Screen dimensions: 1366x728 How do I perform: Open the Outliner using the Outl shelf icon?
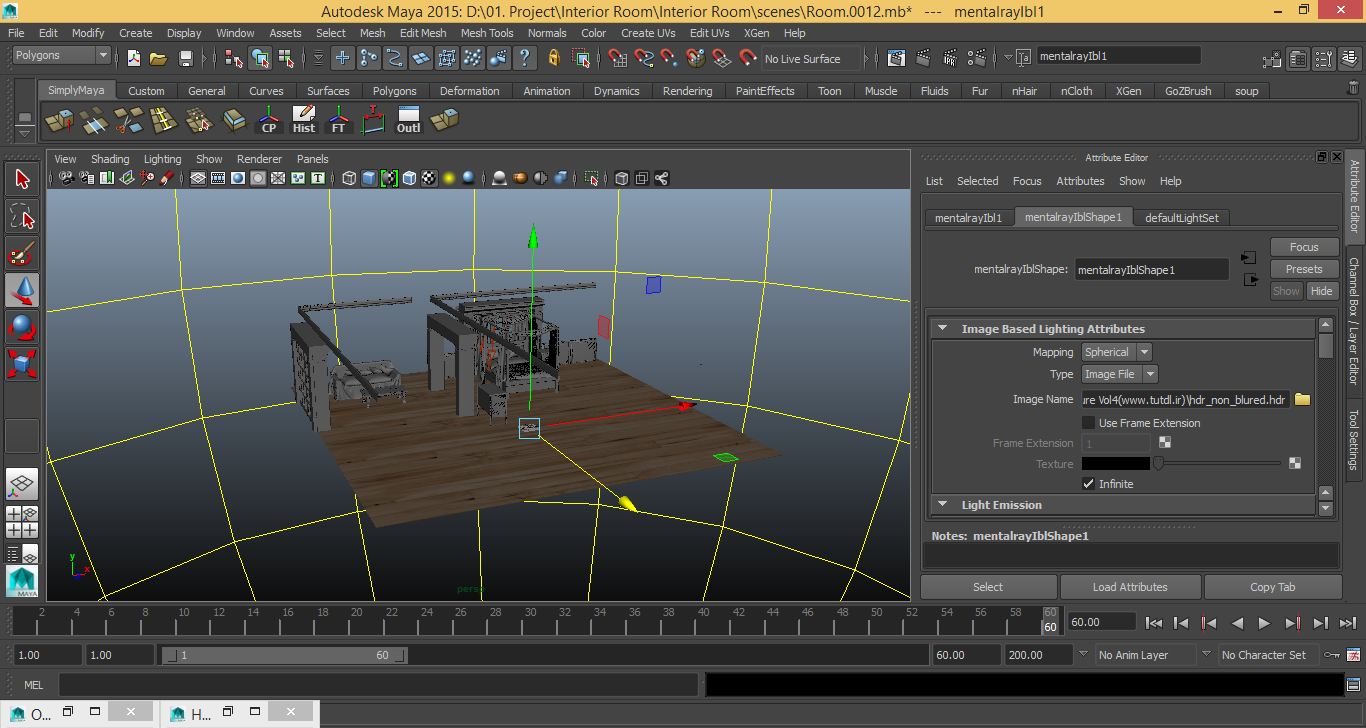click(x=408, y=119)
